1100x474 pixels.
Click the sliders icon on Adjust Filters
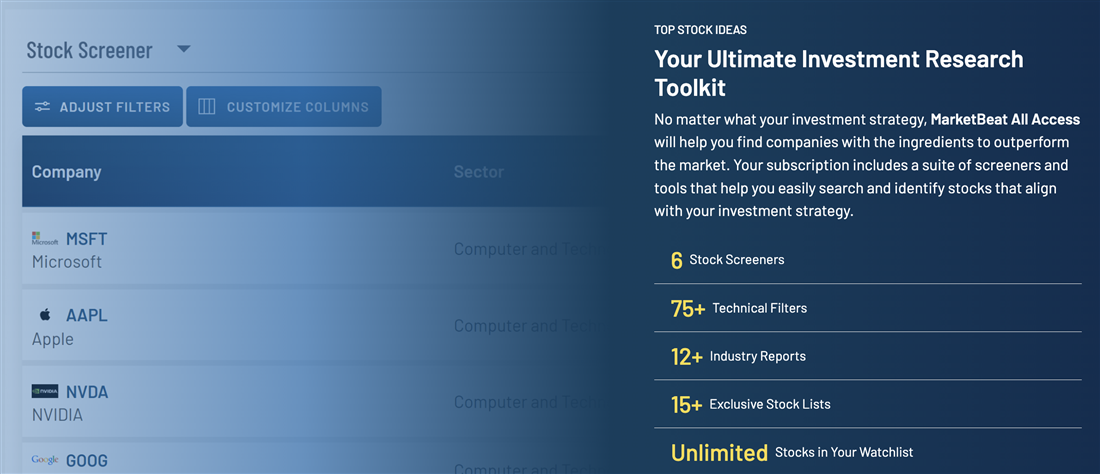(42, 107)
